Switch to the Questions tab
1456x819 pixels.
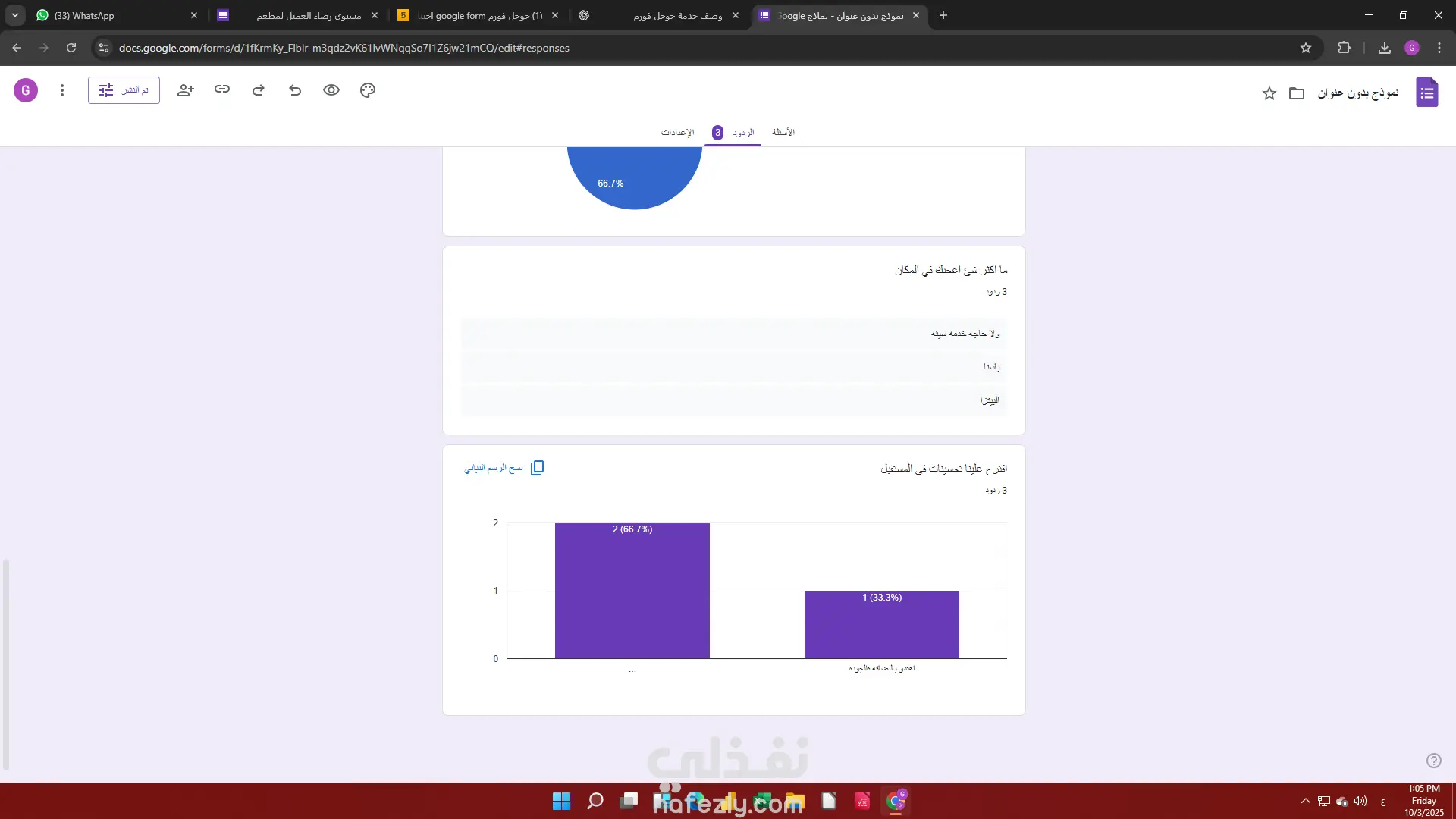pyautogui.click(x=783, y=132)
